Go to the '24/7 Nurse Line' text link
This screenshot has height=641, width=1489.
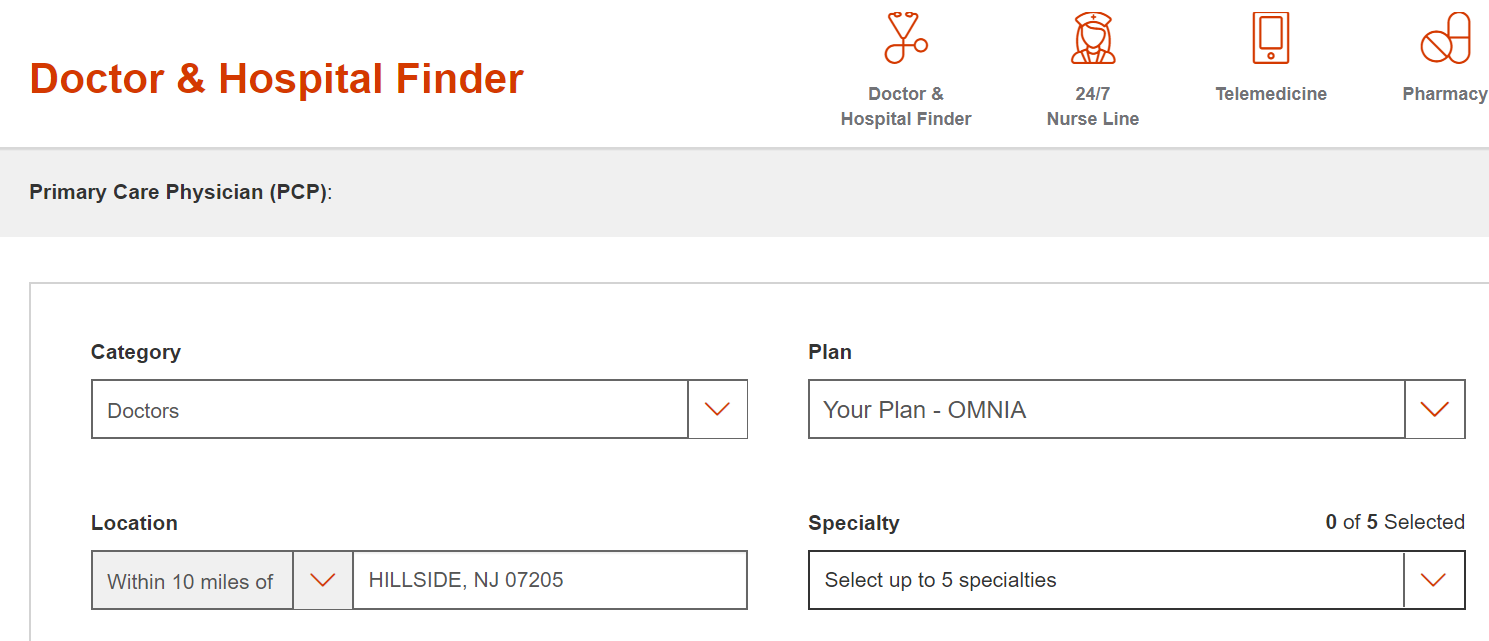pos(1092,106)
